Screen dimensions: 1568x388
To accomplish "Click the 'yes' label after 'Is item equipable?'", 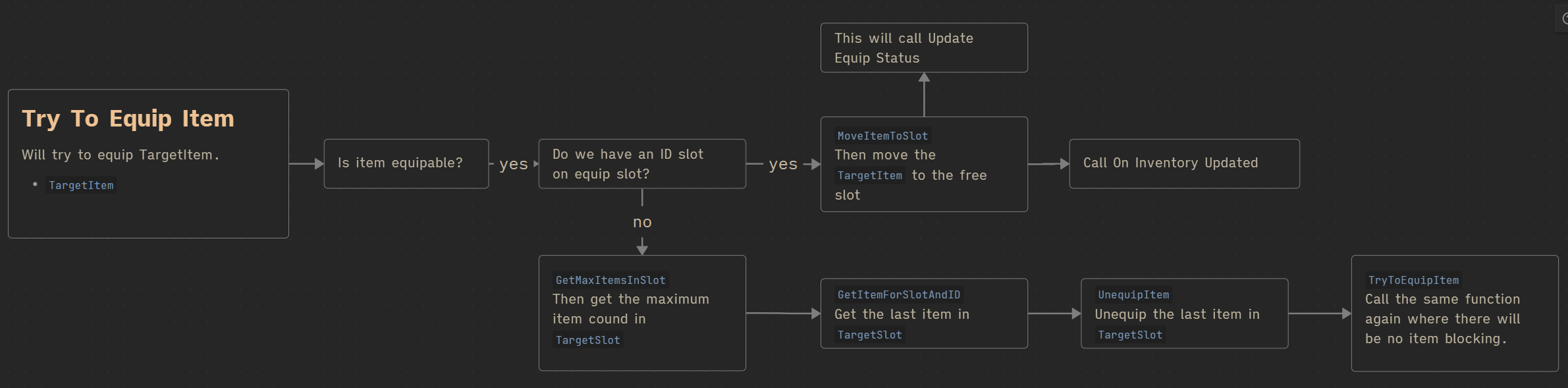I will [x=513, y=164].
